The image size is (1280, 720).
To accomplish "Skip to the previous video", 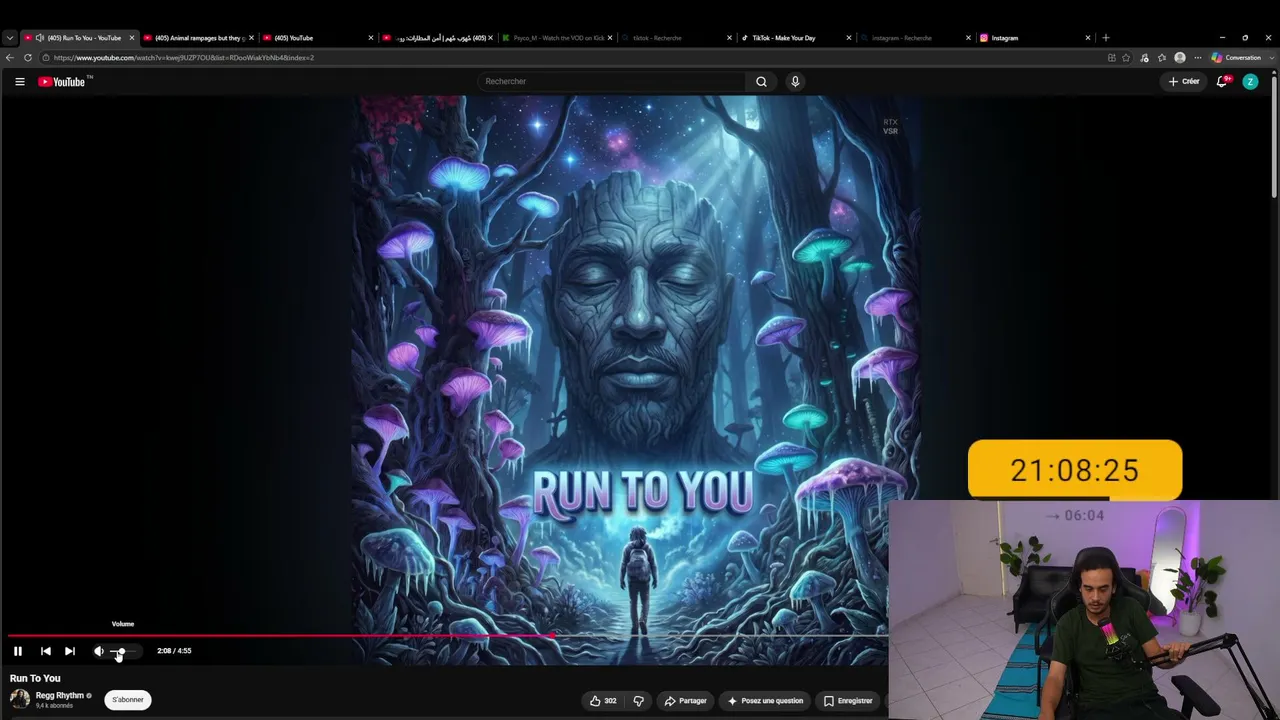I will [x=45, y=651].
